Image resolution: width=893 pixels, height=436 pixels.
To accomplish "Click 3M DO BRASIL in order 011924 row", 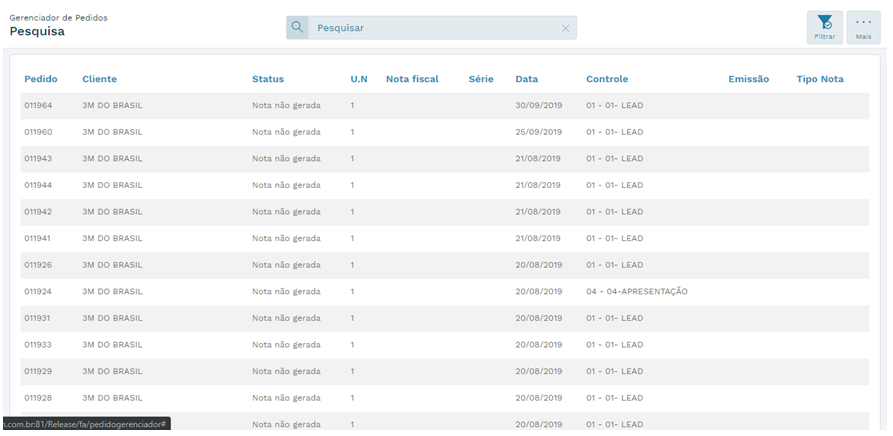I will coord(112,291).
